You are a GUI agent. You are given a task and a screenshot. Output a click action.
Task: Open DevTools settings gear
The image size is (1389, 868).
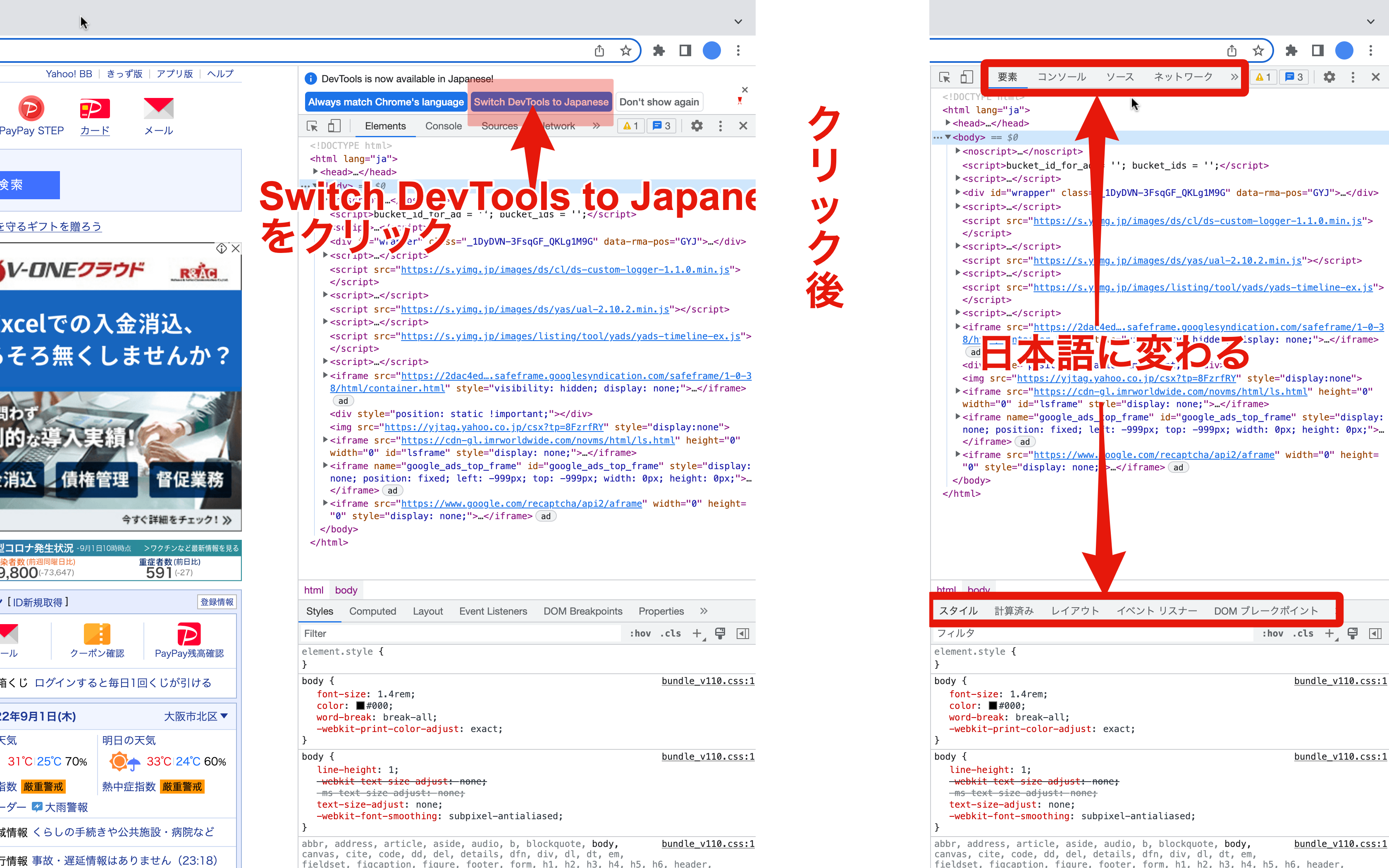pyautogui.click(x=696, y=126)
